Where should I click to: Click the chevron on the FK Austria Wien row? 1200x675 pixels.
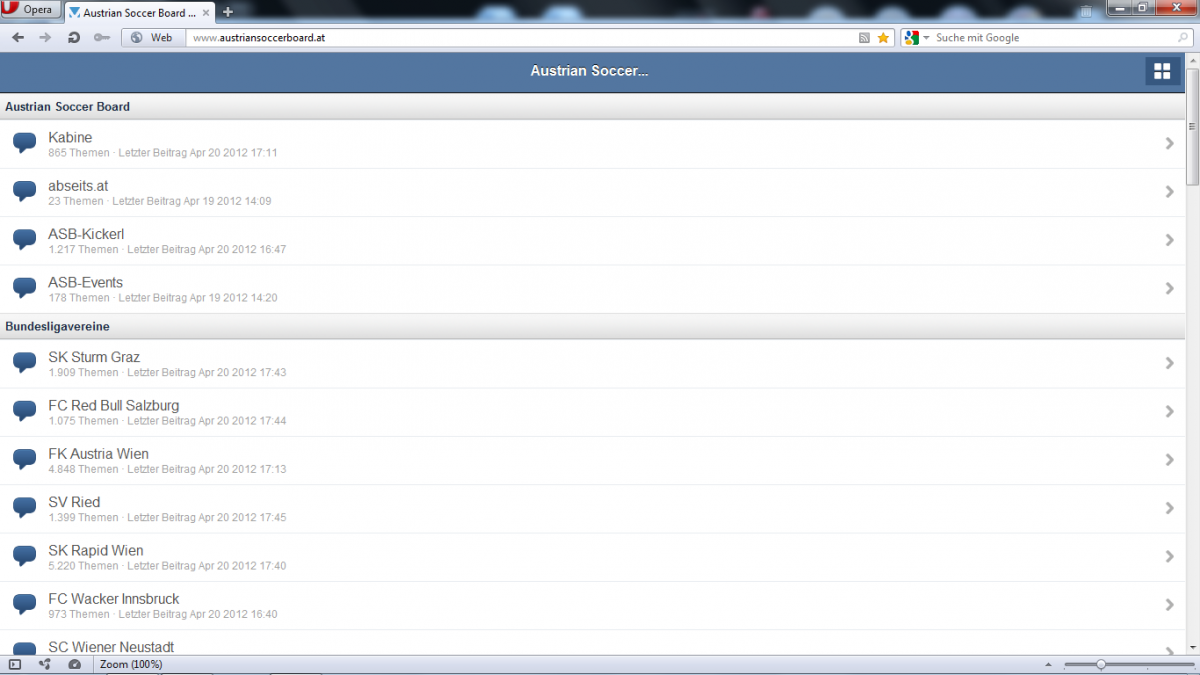[x=1169, y=460]
